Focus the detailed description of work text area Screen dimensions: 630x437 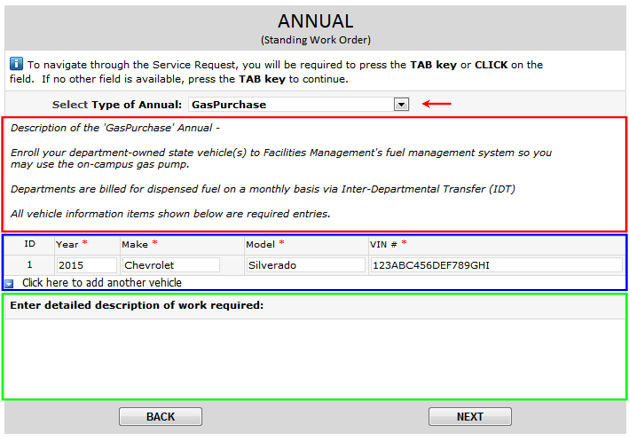point(315,355)
